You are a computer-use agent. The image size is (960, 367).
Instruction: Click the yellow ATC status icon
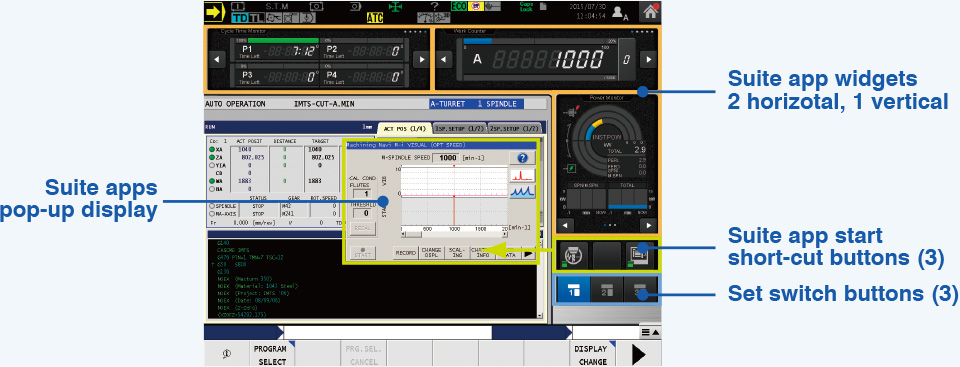click(x=375, y=18)
